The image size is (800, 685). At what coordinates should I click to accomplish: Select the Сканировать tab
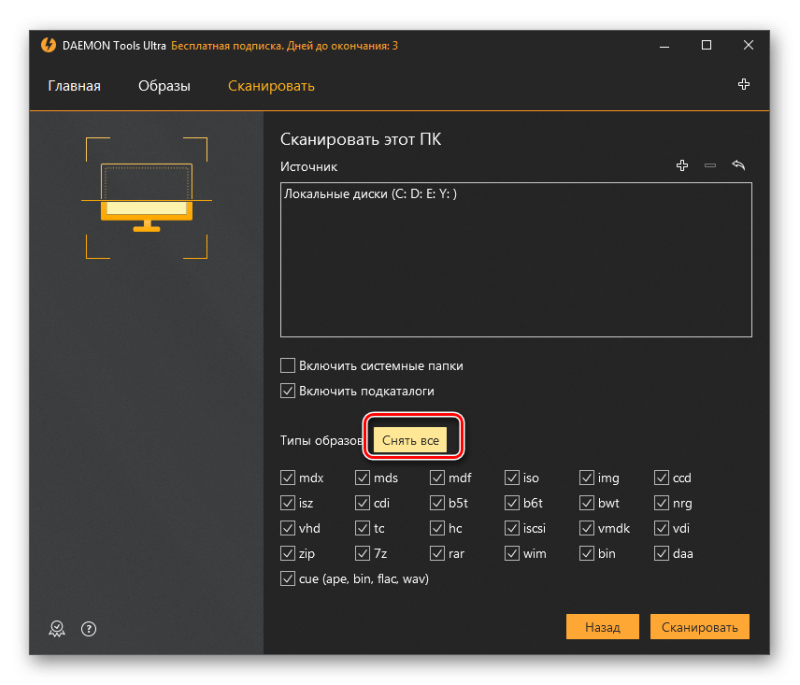pyautogui.click(x=271, y=86)
